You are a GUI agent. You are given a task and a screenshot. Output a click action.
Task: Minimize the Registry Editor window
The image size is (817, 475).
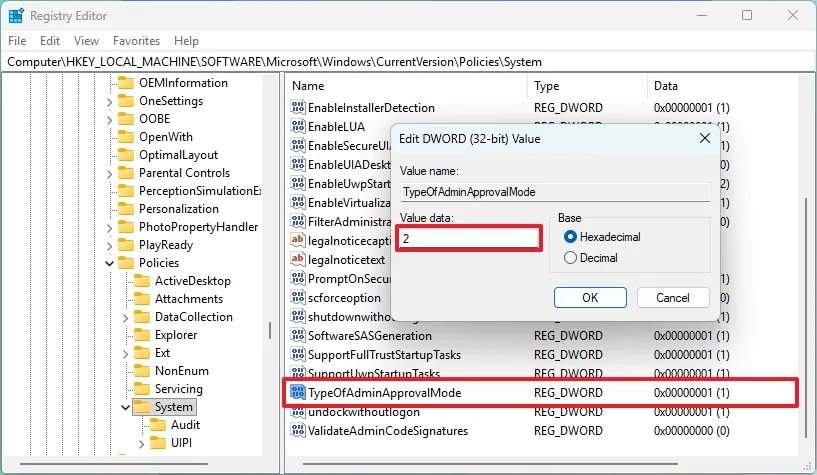pos(702,15)
